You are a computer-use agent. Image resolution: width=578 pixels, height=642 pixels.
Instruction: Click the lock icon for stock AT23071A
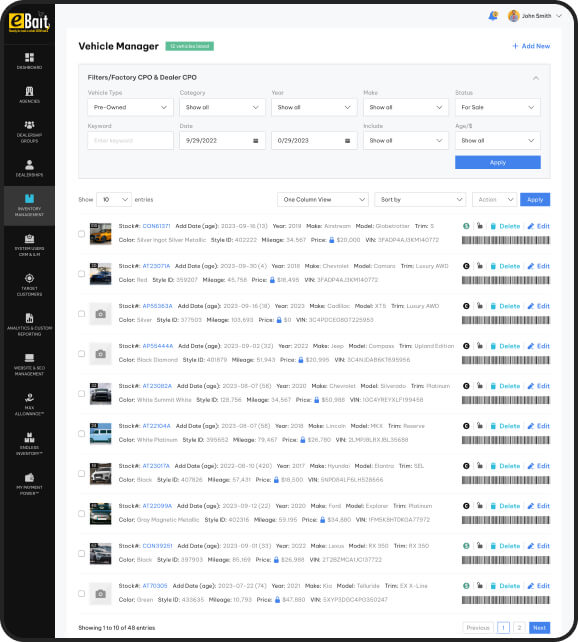point(479,266)
